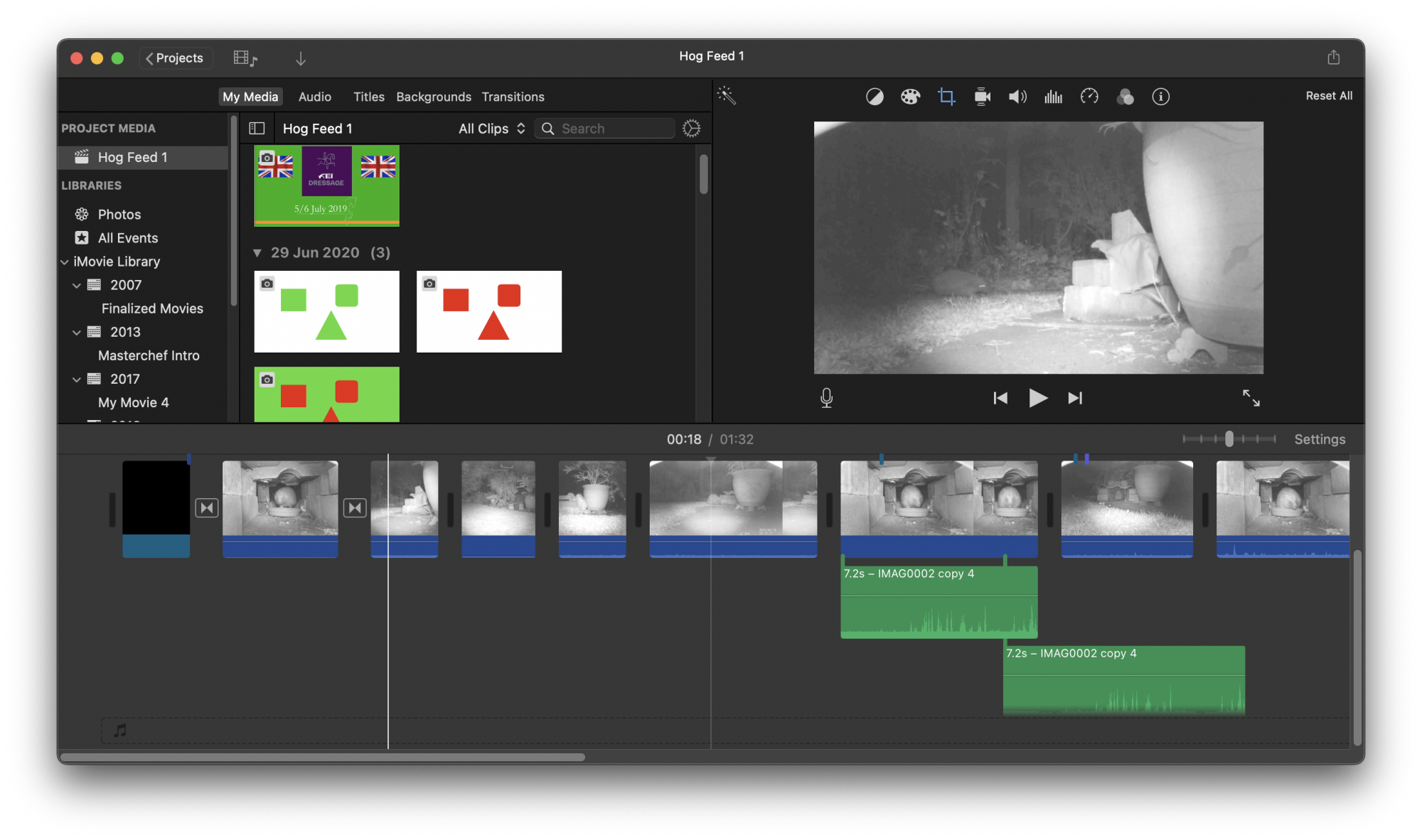Skip to the previous clip
The width and height of the screenshot is (1422, 840).
tap(1000, 398)
